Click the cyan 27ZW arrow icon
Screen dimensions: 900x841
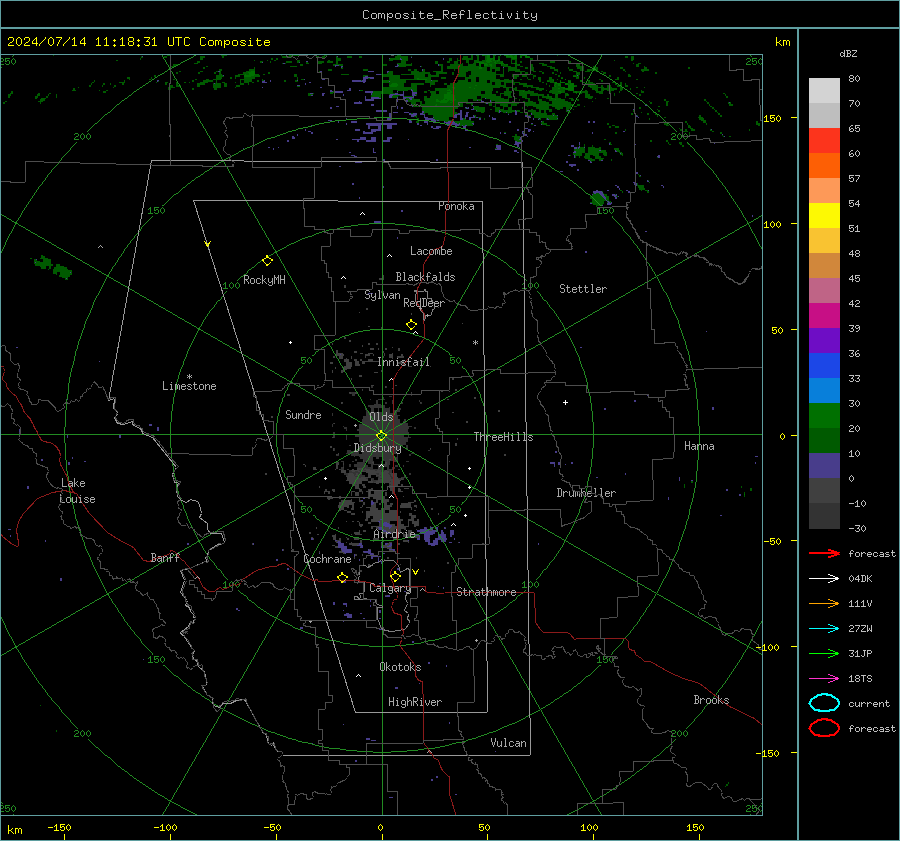[824, 629]
